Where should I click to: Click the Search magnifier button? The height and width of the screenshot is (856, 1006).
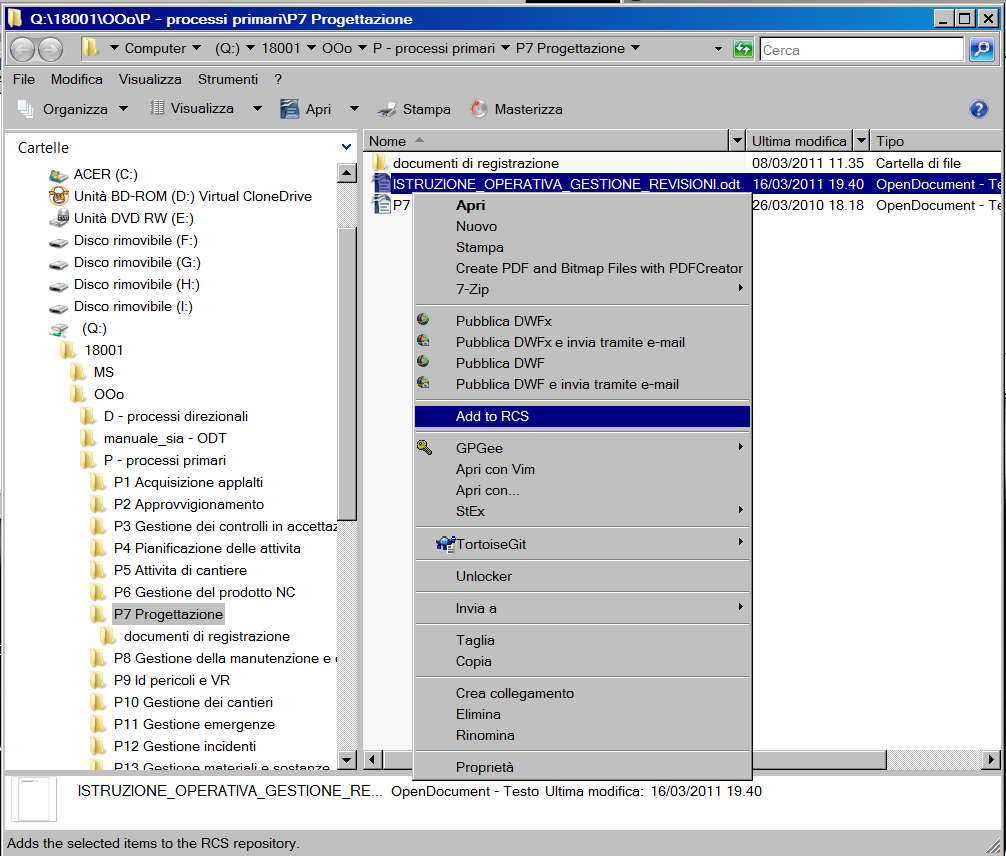(x=982, y=49)
